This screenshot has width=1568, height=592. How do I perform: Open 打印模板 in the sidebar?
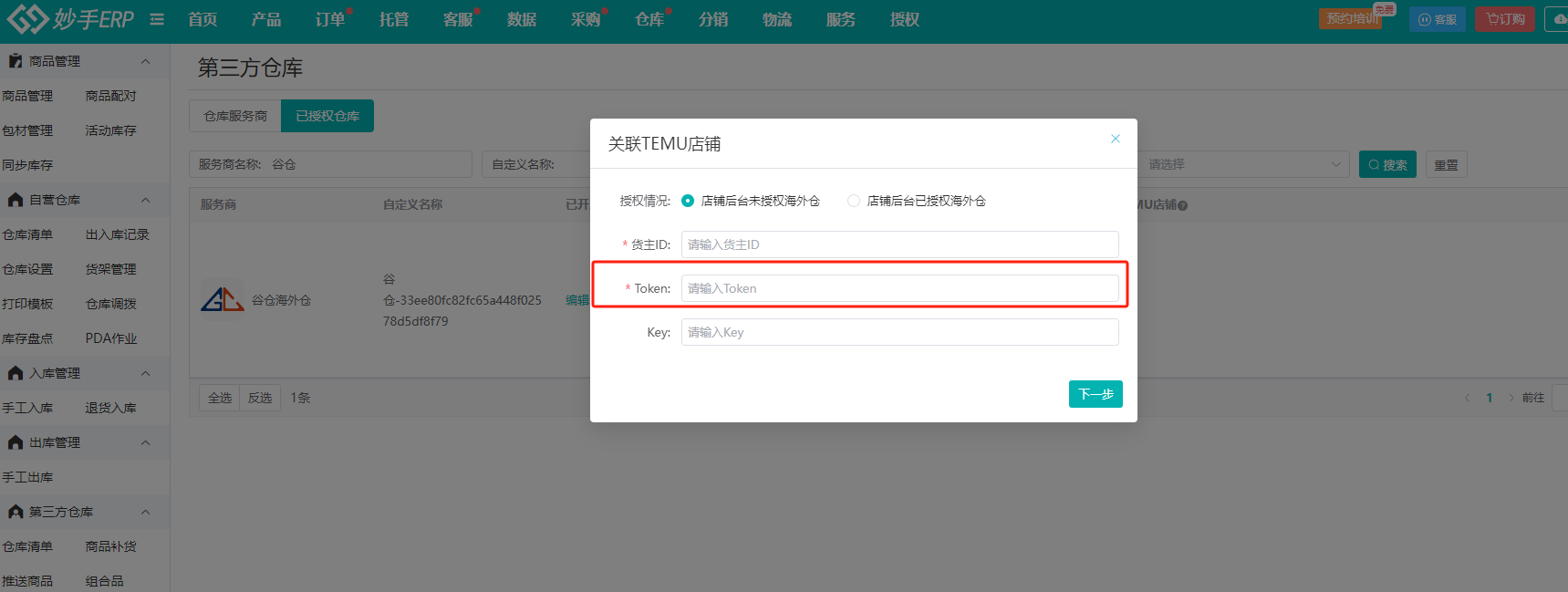27,304
